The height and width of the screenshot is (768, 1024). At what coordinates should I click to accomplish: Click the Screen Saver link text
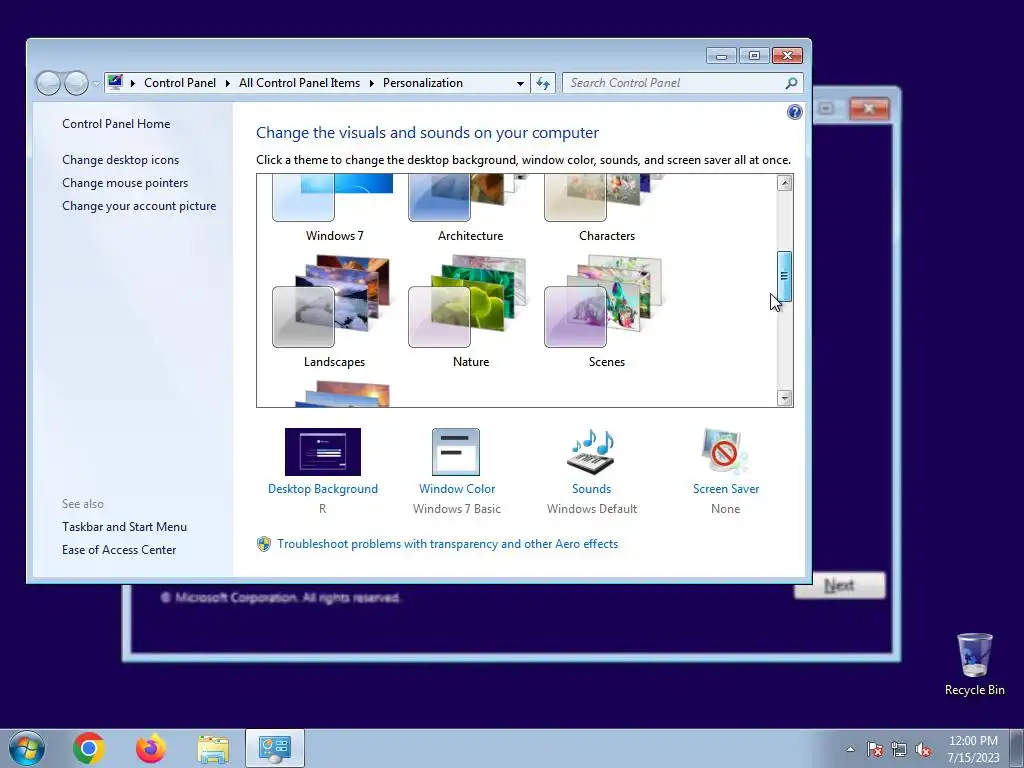coord(726,488)
